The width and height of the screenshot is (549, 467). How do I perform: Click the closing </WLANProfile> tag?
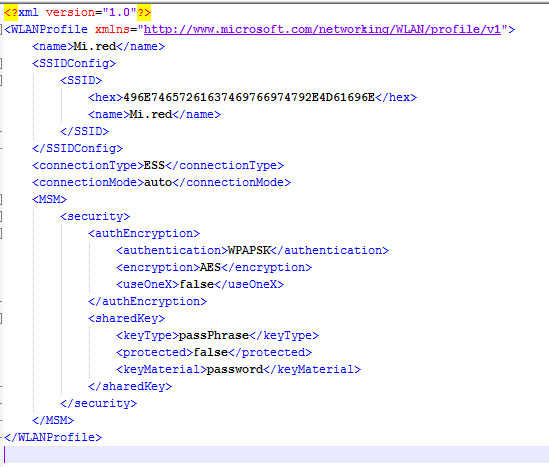pos(53,437)
